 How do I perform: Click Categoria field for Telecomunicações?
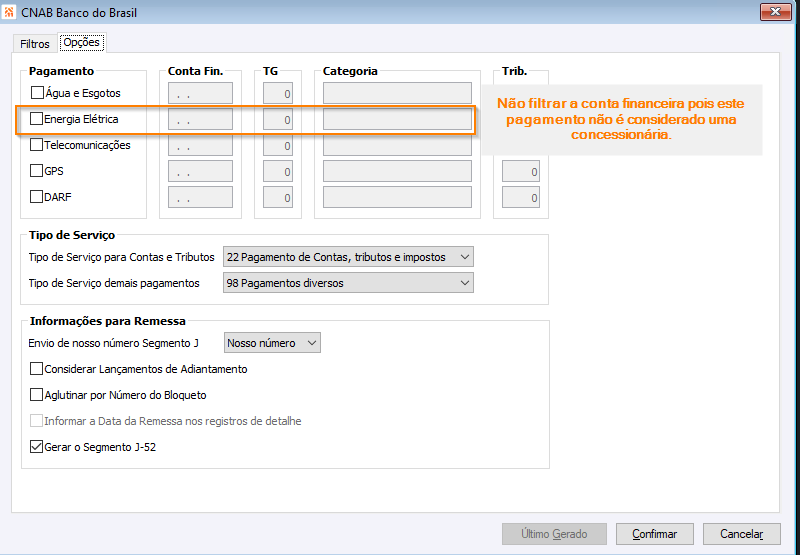click(397, 145)
